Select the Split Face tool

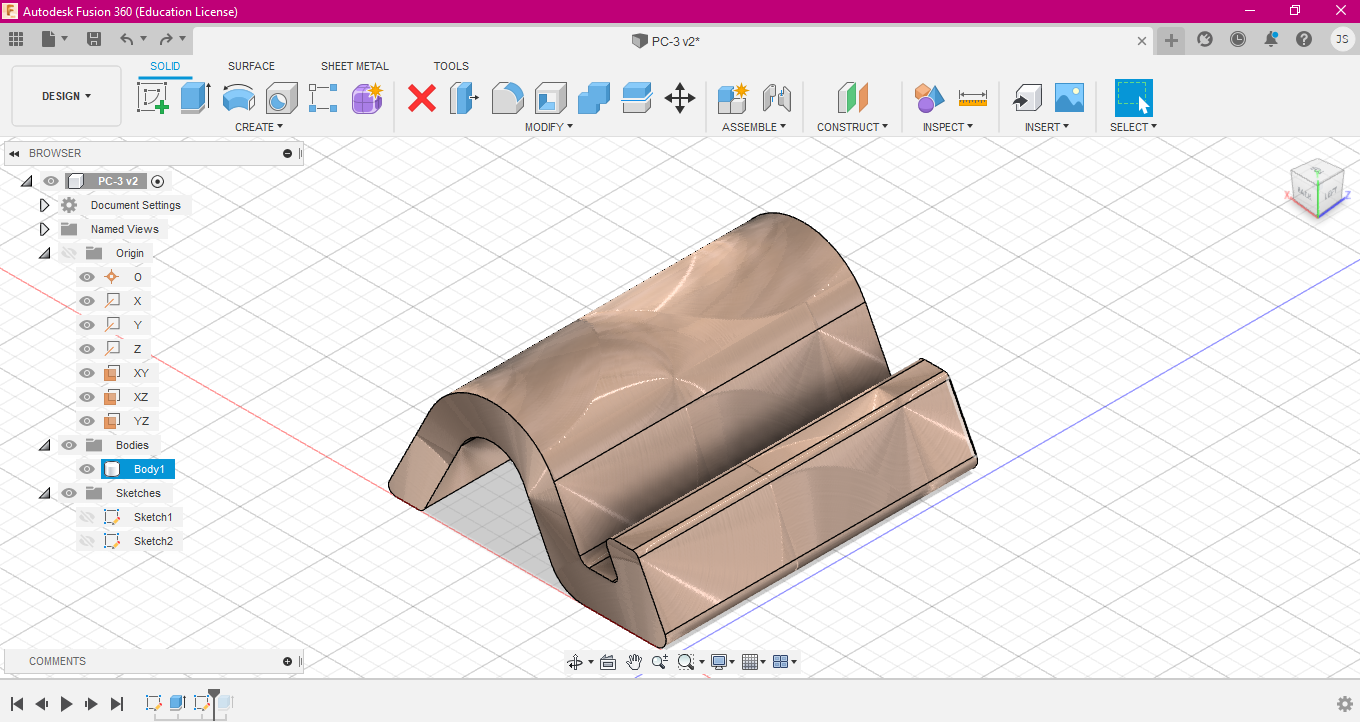point(637,97)
